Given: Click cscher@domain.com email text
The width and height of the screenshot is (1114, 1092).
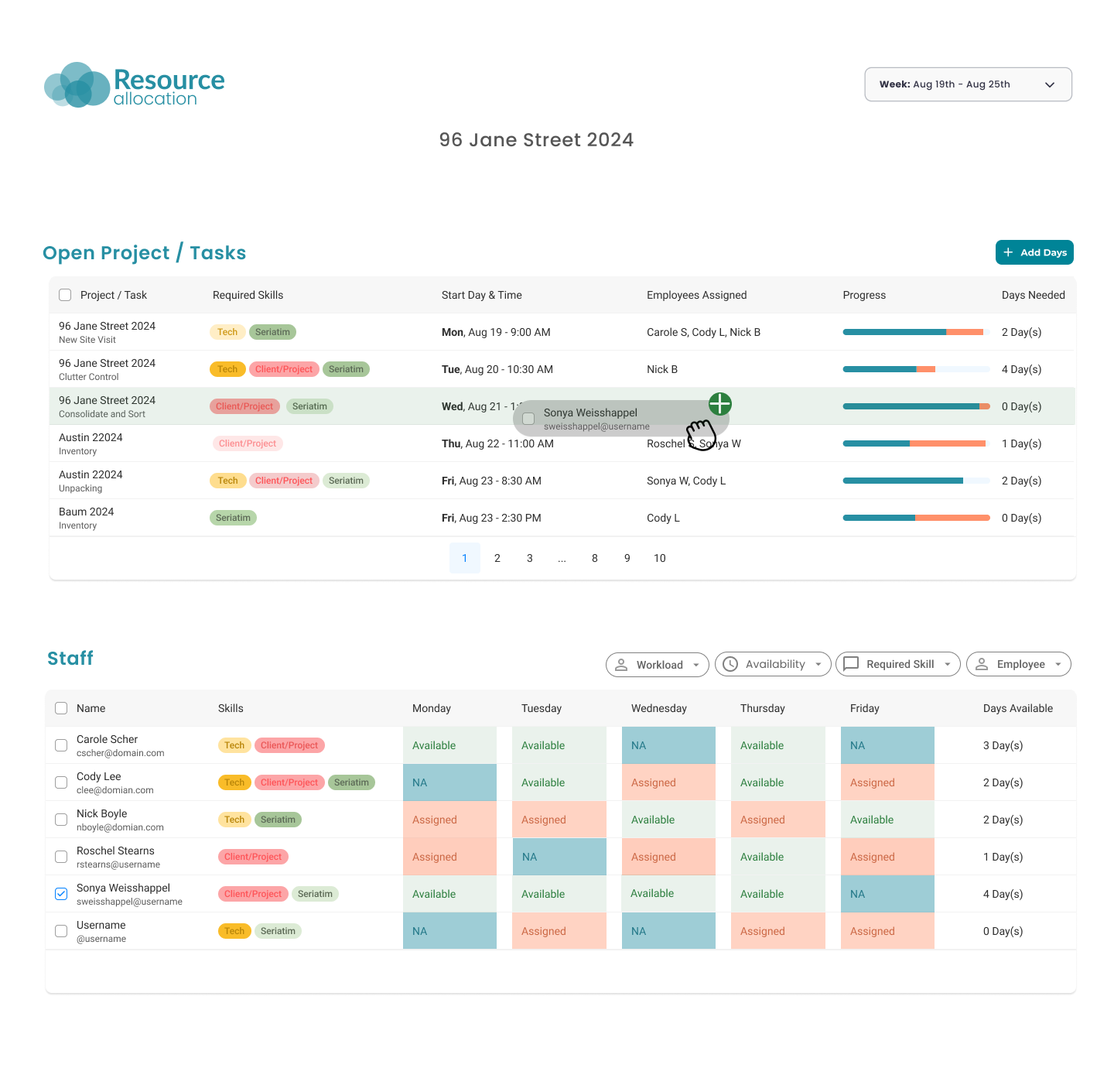Looking at the screenshot, I should point(121,753).
